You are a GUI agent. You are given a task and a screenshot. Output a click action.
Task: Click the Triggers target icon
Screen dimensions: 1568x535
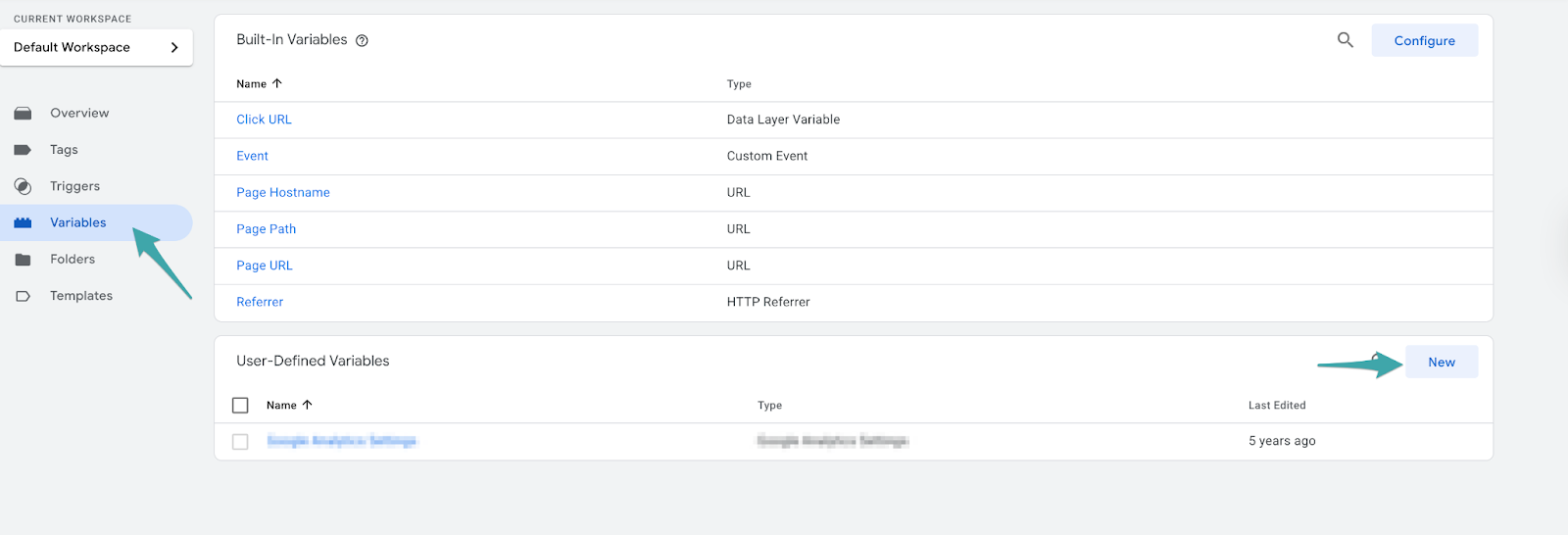point(23,186)
